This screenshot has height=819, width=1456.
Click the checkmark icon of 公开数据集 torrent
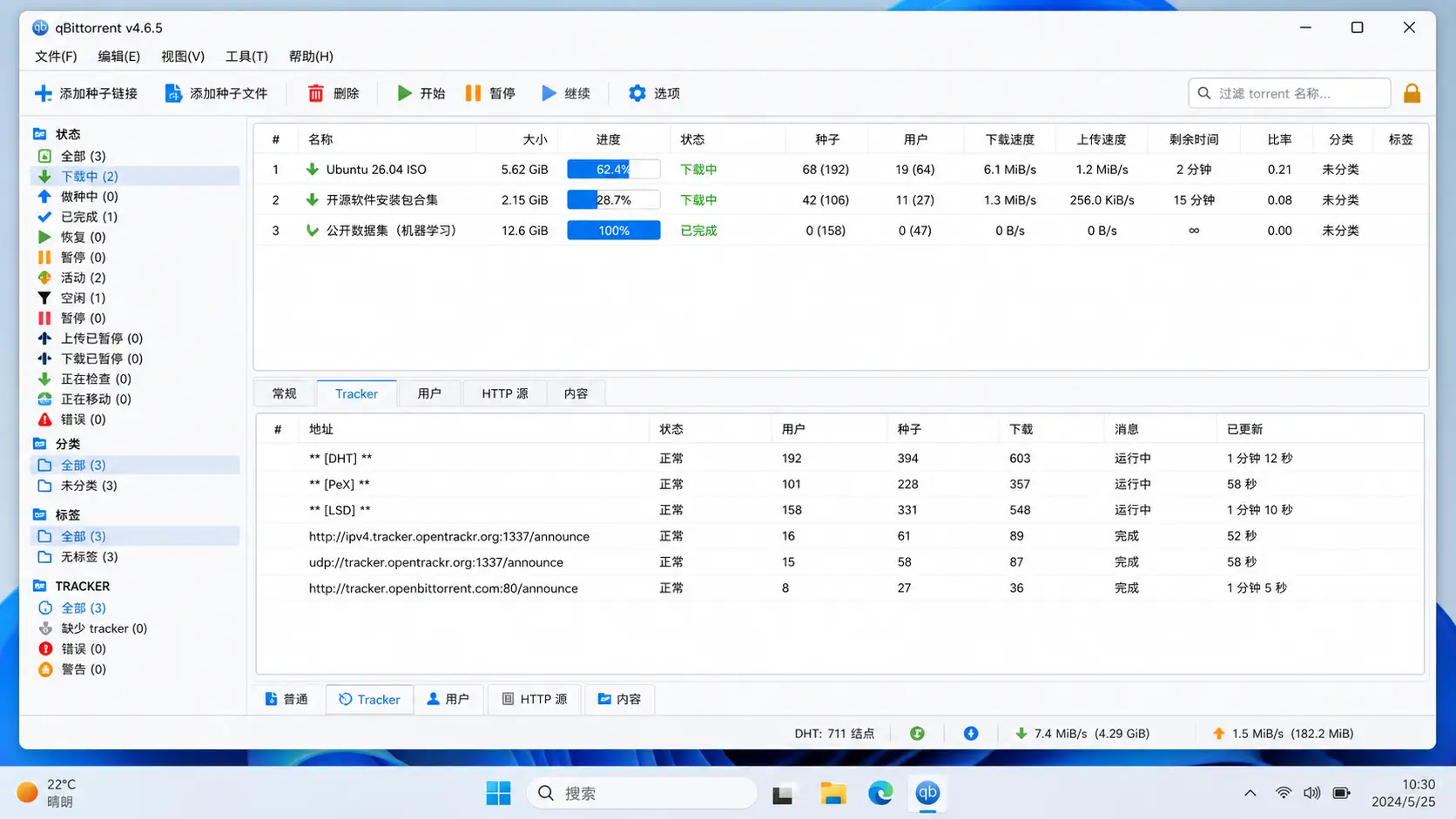click(312, 231)
